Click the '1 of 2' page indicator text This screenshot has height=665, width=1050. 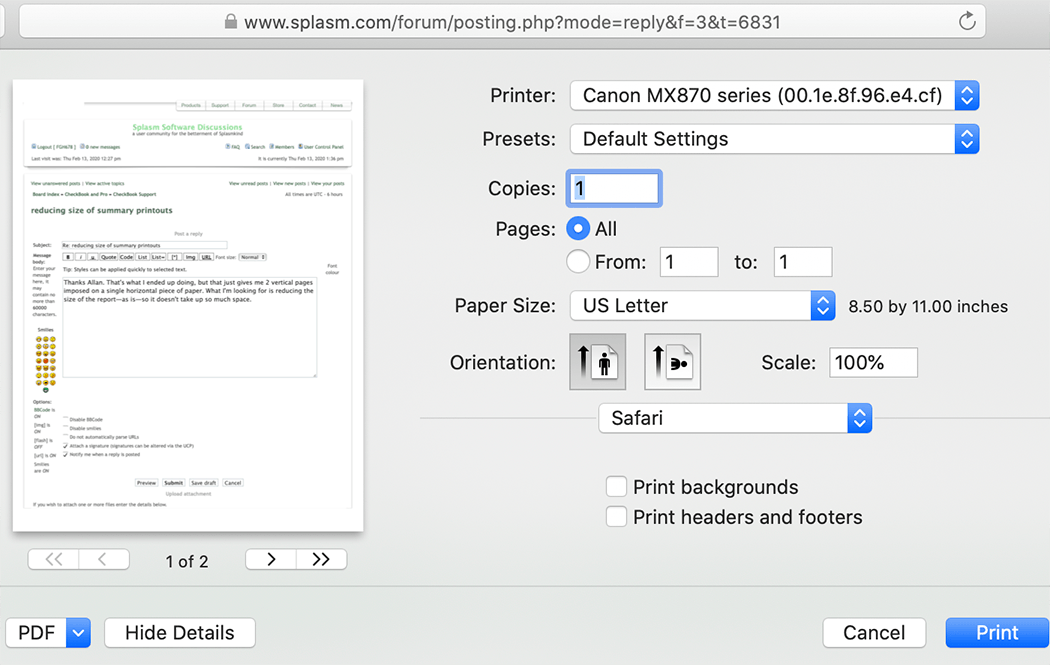tap(187, 561)
